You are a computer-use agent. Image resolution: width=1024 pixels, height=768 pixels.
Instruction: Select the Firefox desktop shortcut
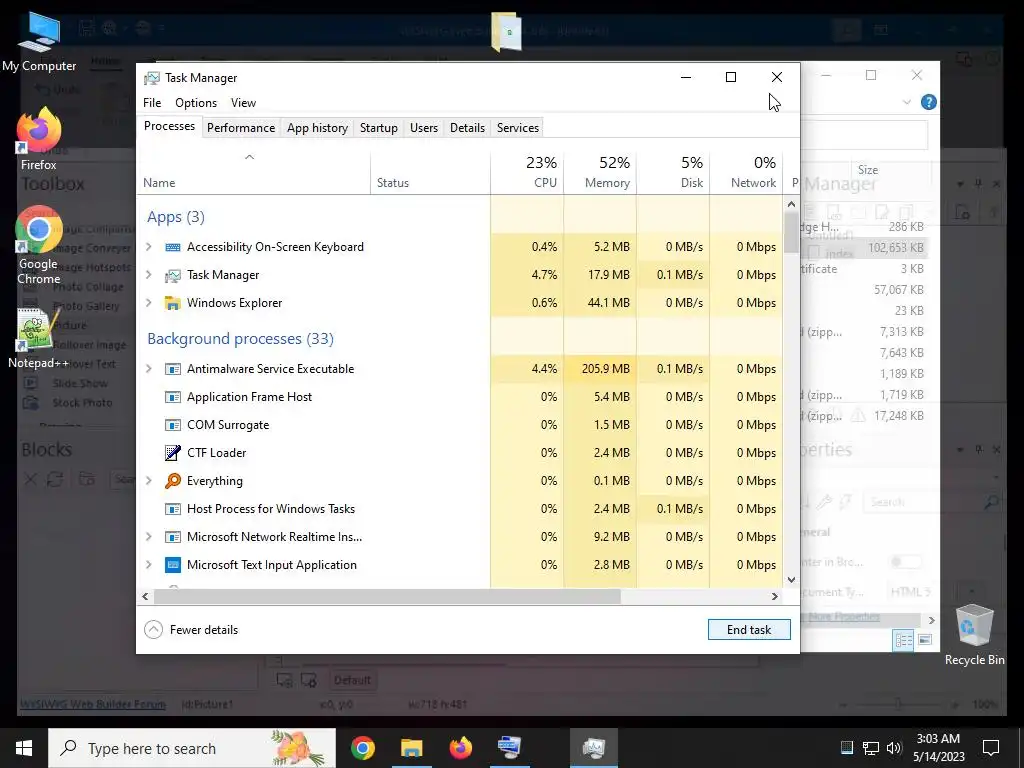click(x=39, y=140)
